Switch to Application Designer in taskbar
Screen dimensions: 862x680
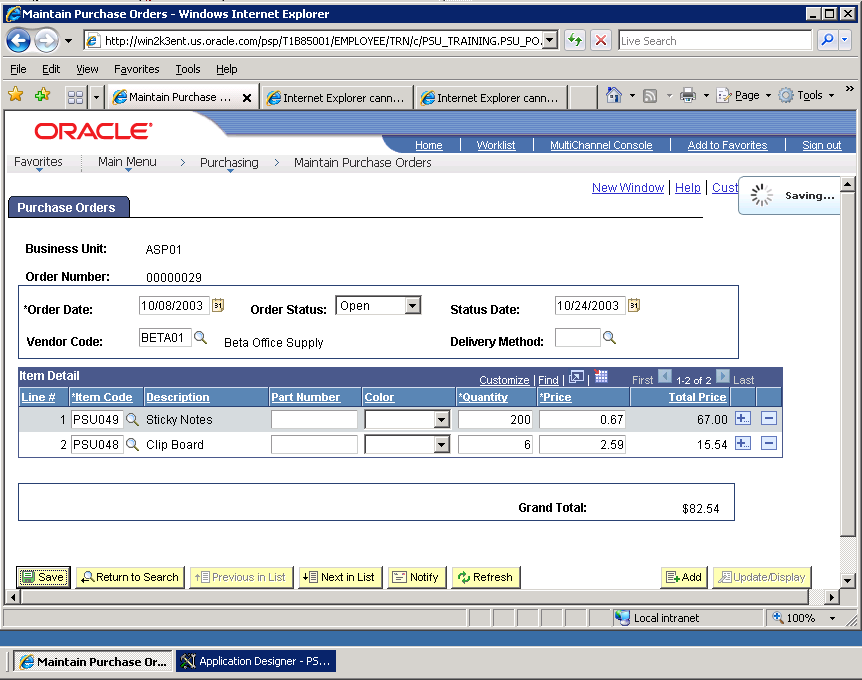point(255,661)
